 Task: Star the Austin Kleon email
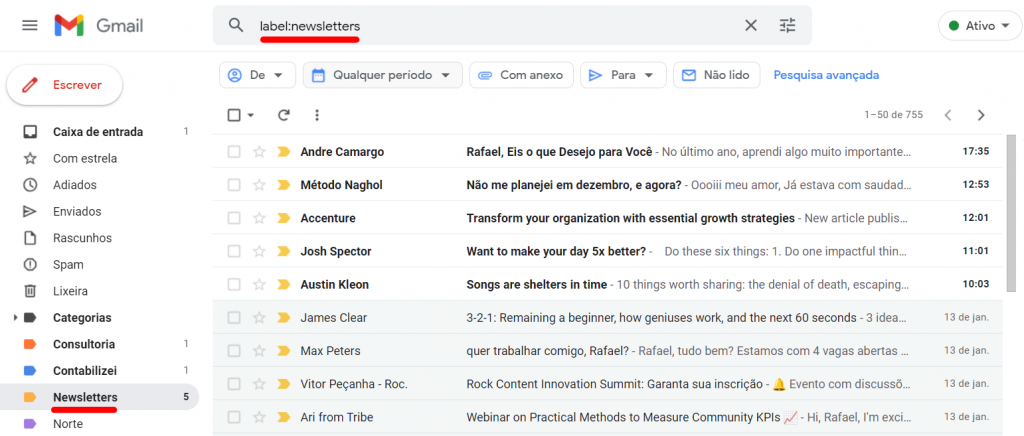pyautogui.click(x=259, y=284)
